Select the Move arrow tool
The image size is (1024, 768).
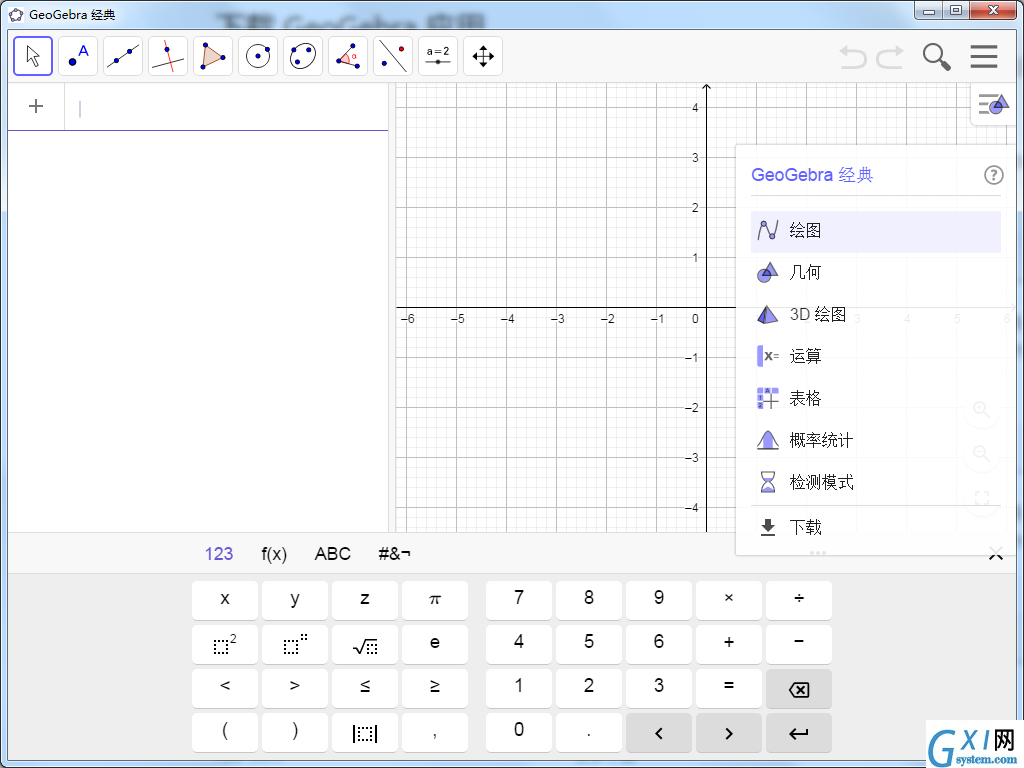pyautogui.click(x=33, y=56)
